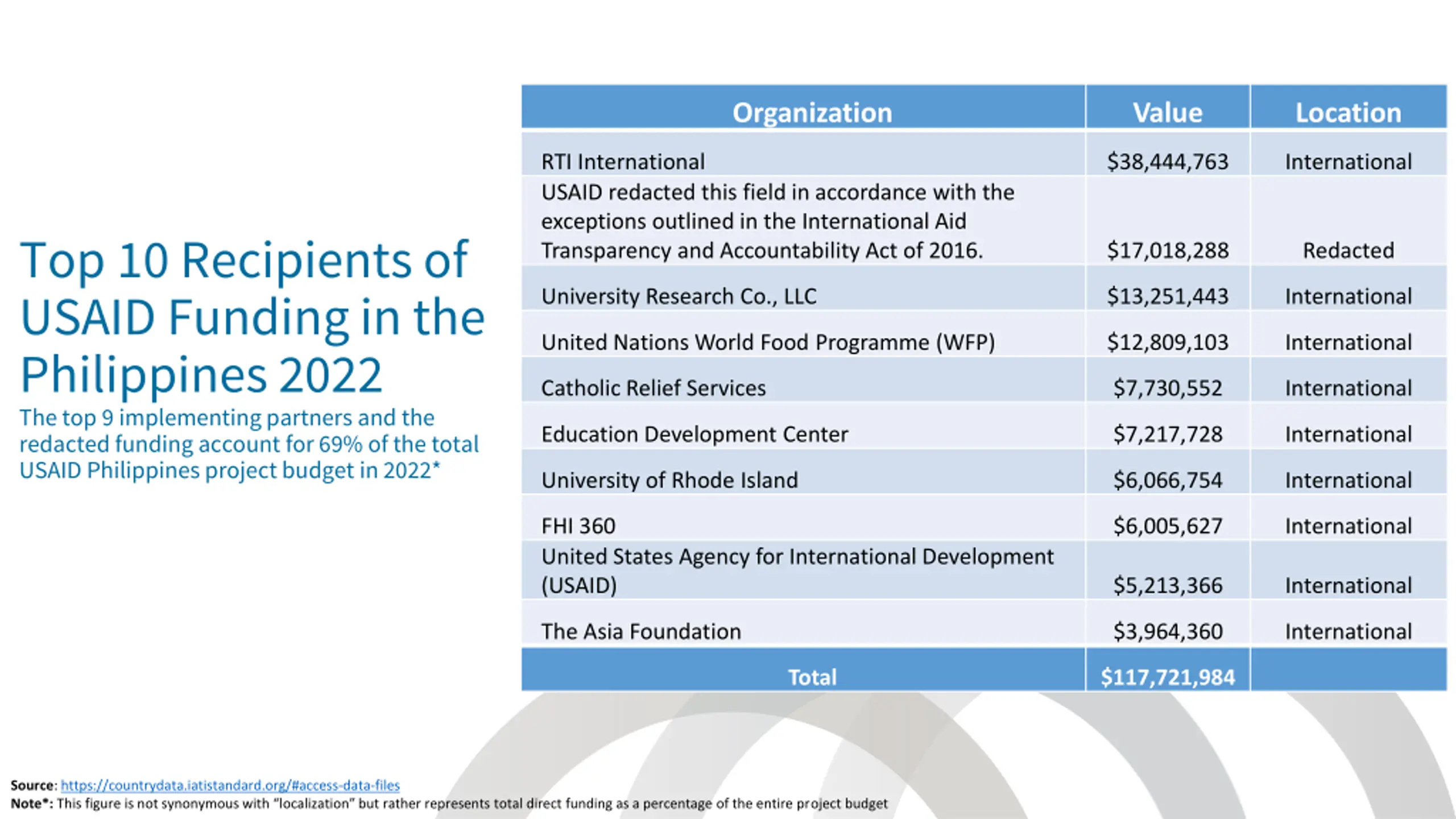The width and height of the screenshot is (1456, 819).
Task: Select the $38,444,763 value cell
Action: click(1167, 162)
